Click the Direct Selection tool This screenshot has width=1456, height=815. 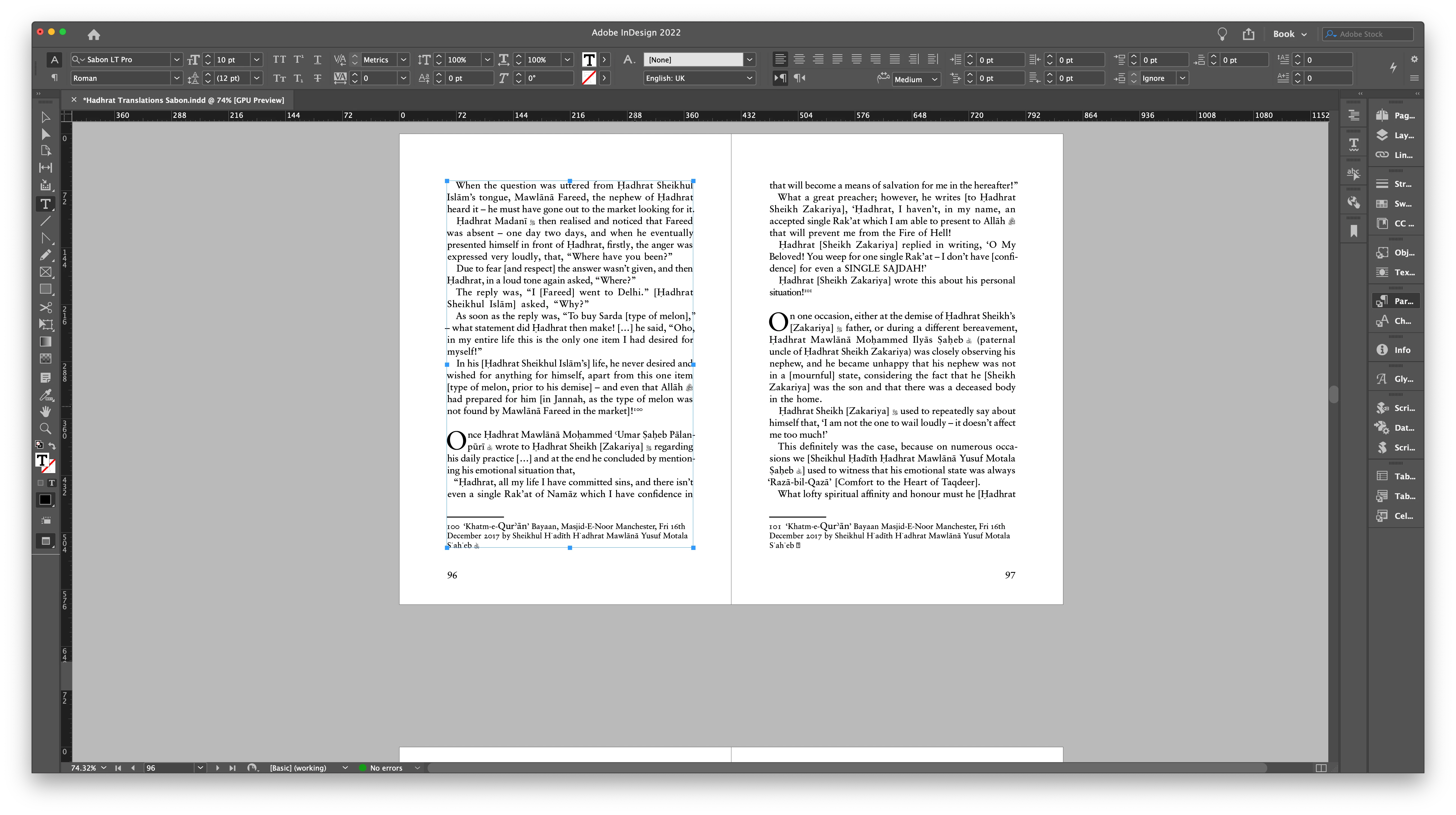click(x=46, y=134)
